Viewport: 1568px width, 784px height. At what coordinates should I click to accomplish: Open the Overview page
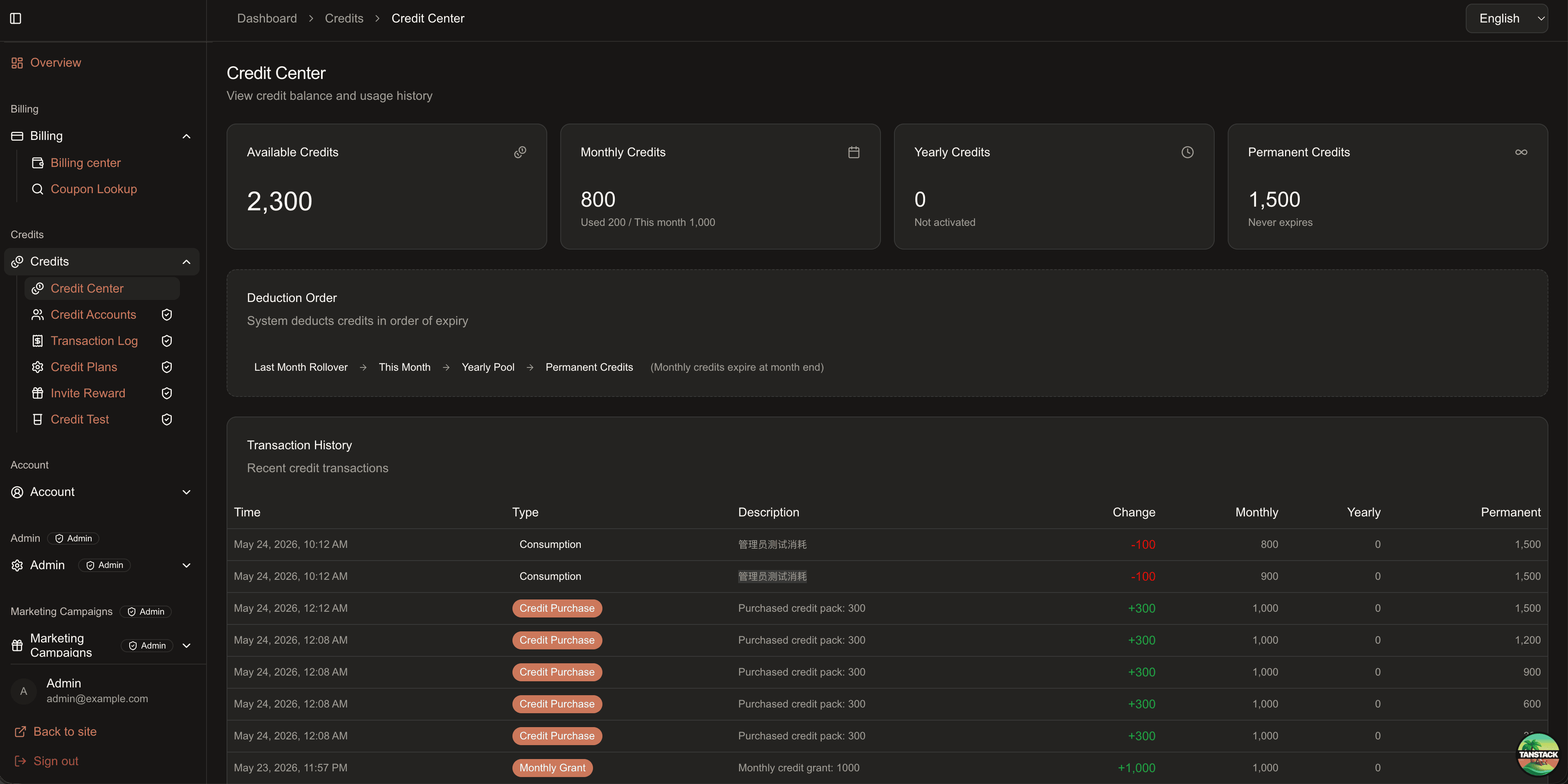point(55,63)
